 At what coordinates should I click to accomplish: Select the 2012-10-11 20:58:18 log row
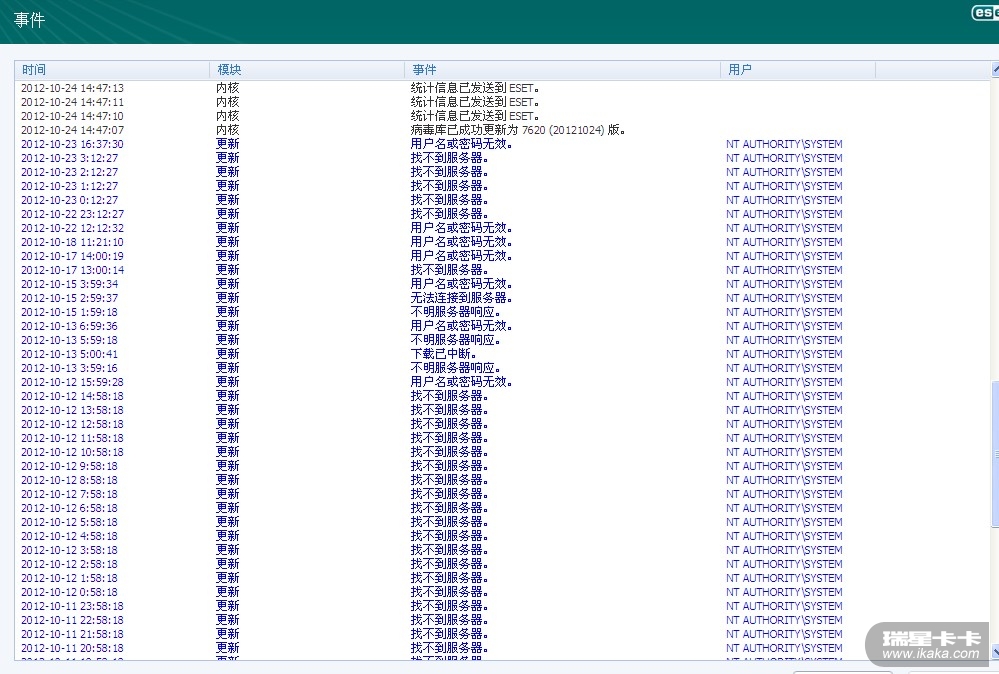click(x=72, y=648)
